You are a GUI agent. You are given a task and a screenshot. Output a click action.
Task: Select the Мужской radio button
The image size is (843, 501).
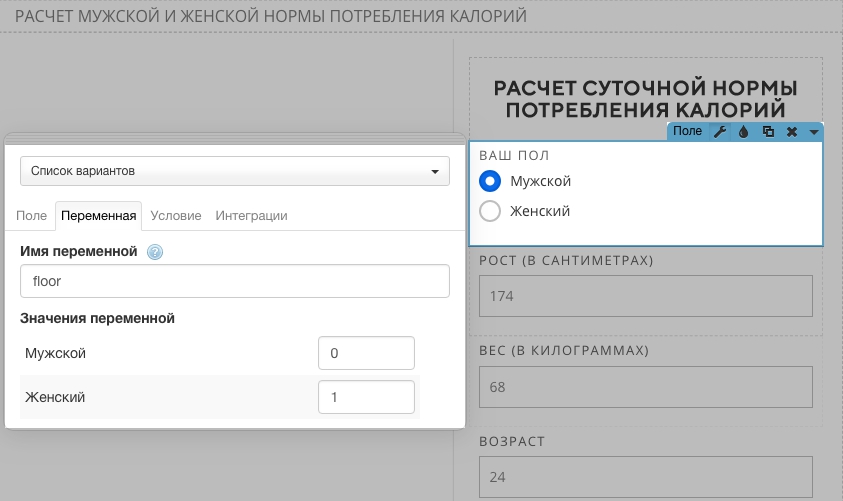pos(490,181)
